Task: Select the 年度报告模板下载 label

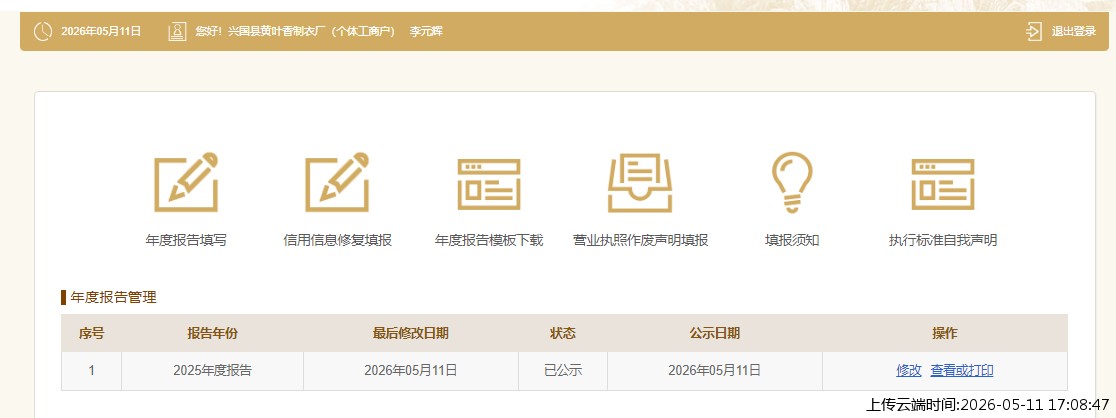Action: [x=489, y=240]
